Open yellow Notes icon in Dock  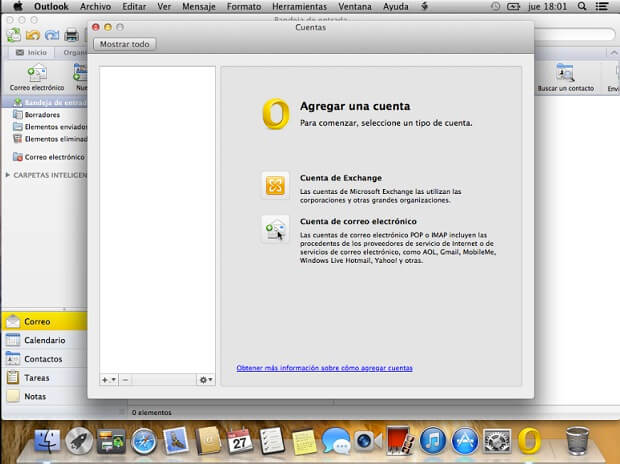(304, 441)
